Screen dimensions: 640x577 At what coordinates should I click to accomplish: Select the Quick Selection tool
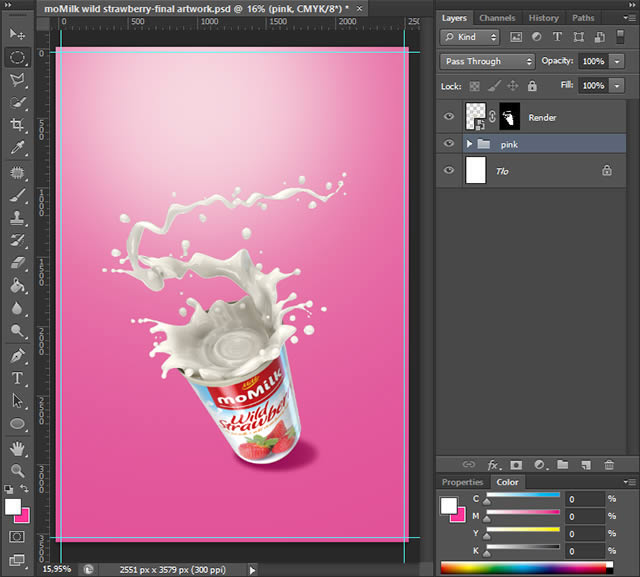tap(17, 102)
